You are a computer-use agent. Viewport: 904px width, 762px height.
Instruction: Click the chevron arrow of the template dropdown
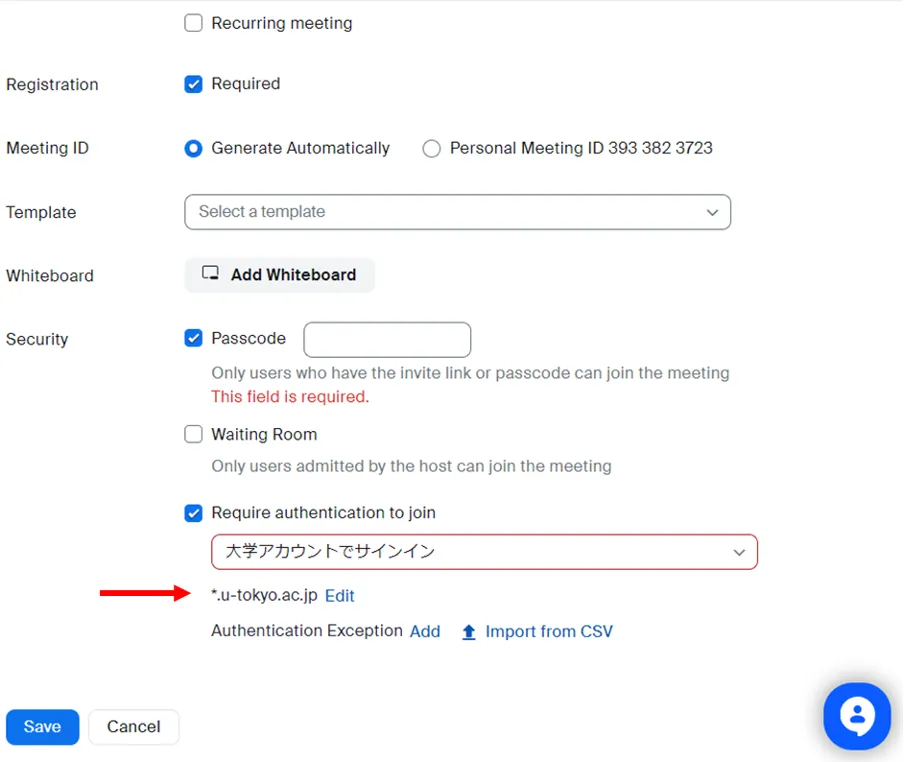click(x=712, y=212)
